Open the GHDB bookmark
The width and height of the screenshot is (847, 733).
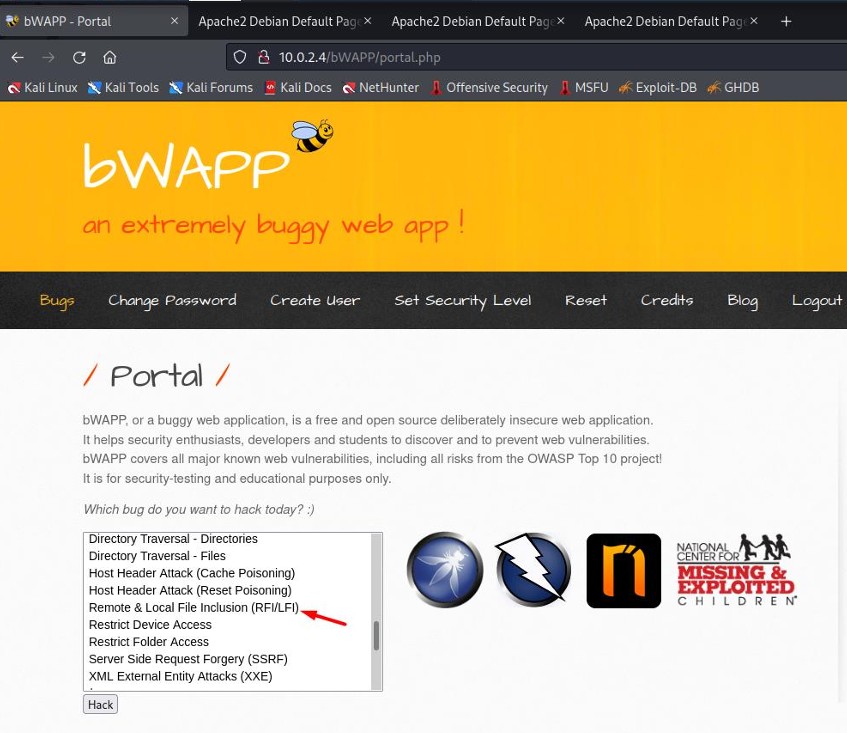pos(733,88)
